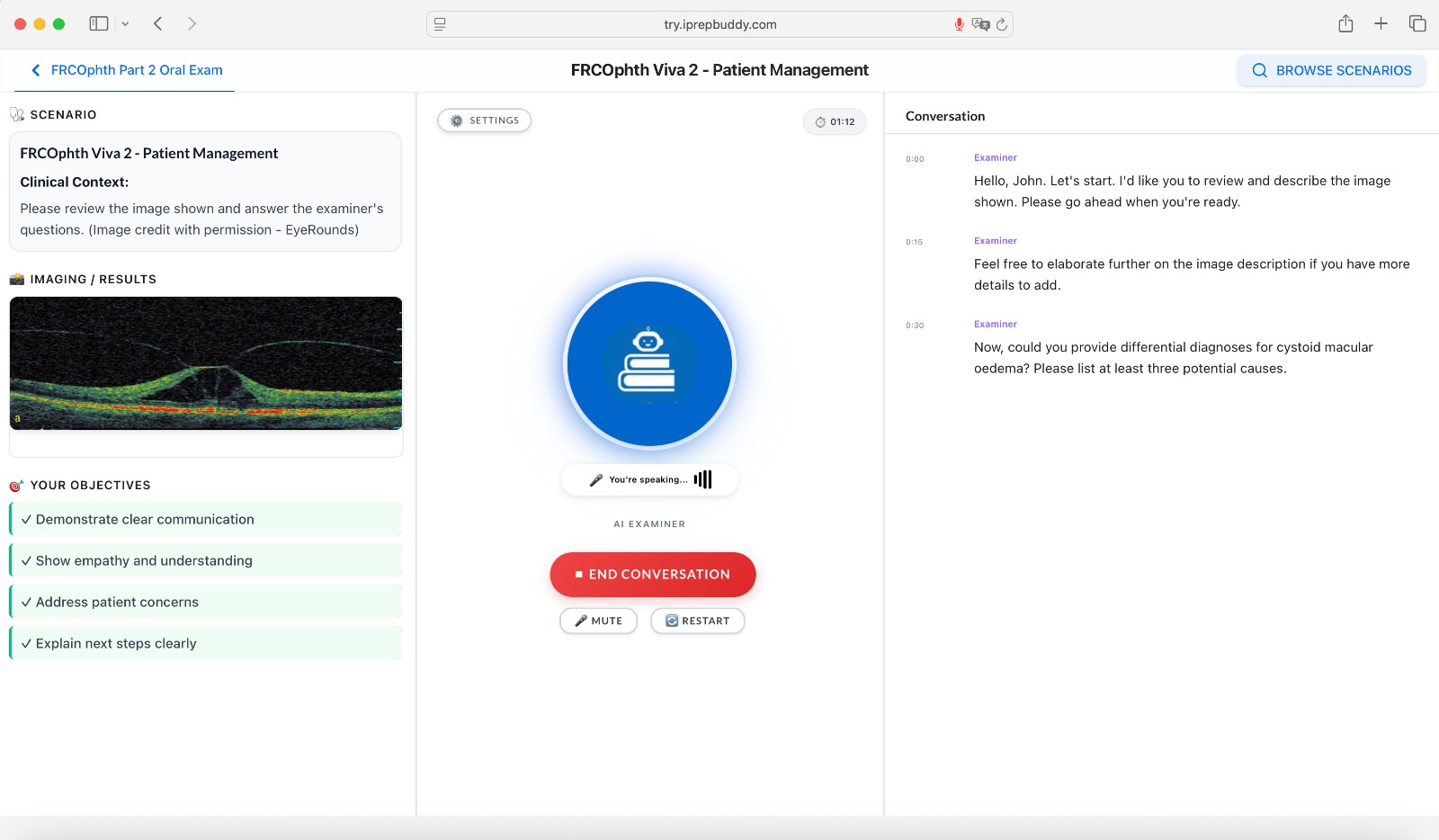1439x840 pixels.
Task: Click the camera icon beside IMAGING / RESULTS
Action: (18, 279)
